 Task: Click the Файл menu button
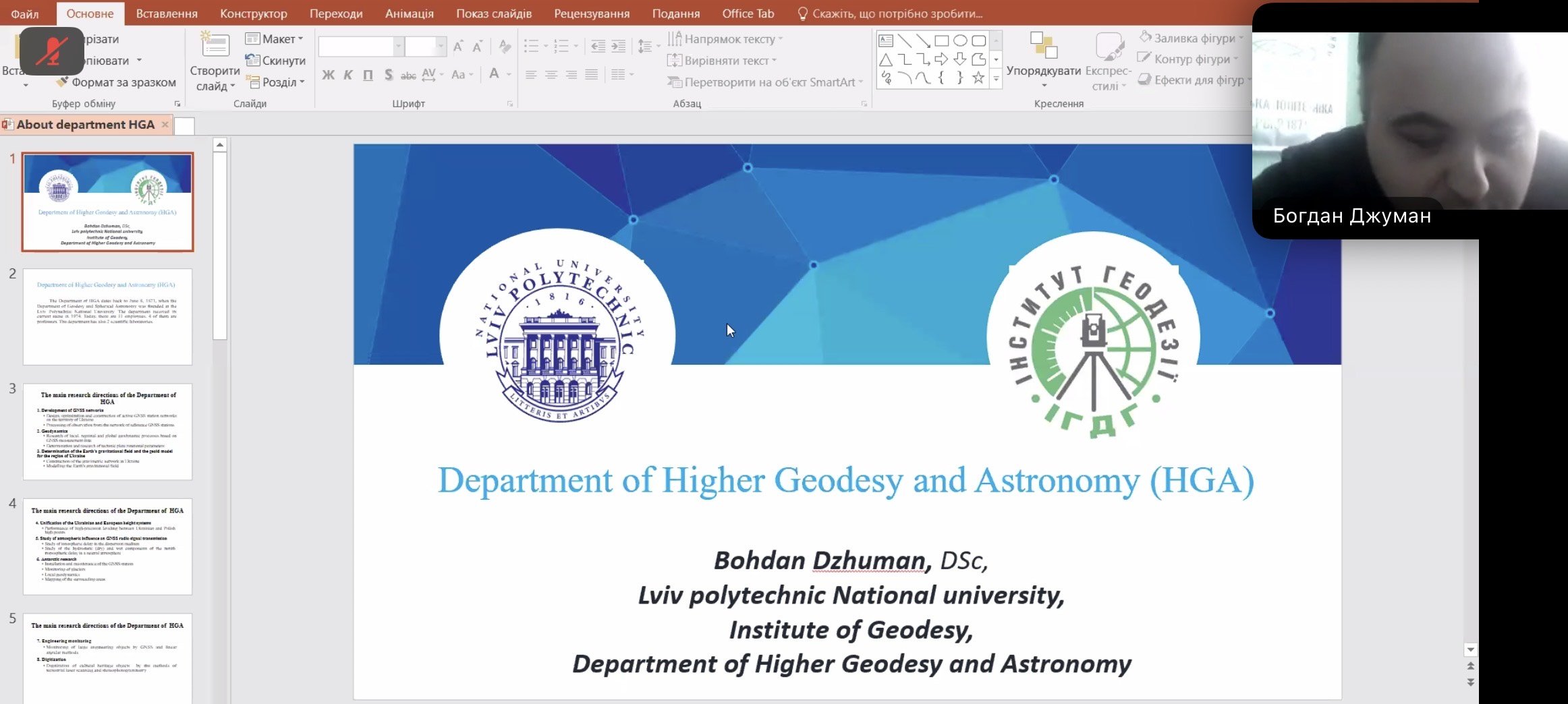[25, 13]
